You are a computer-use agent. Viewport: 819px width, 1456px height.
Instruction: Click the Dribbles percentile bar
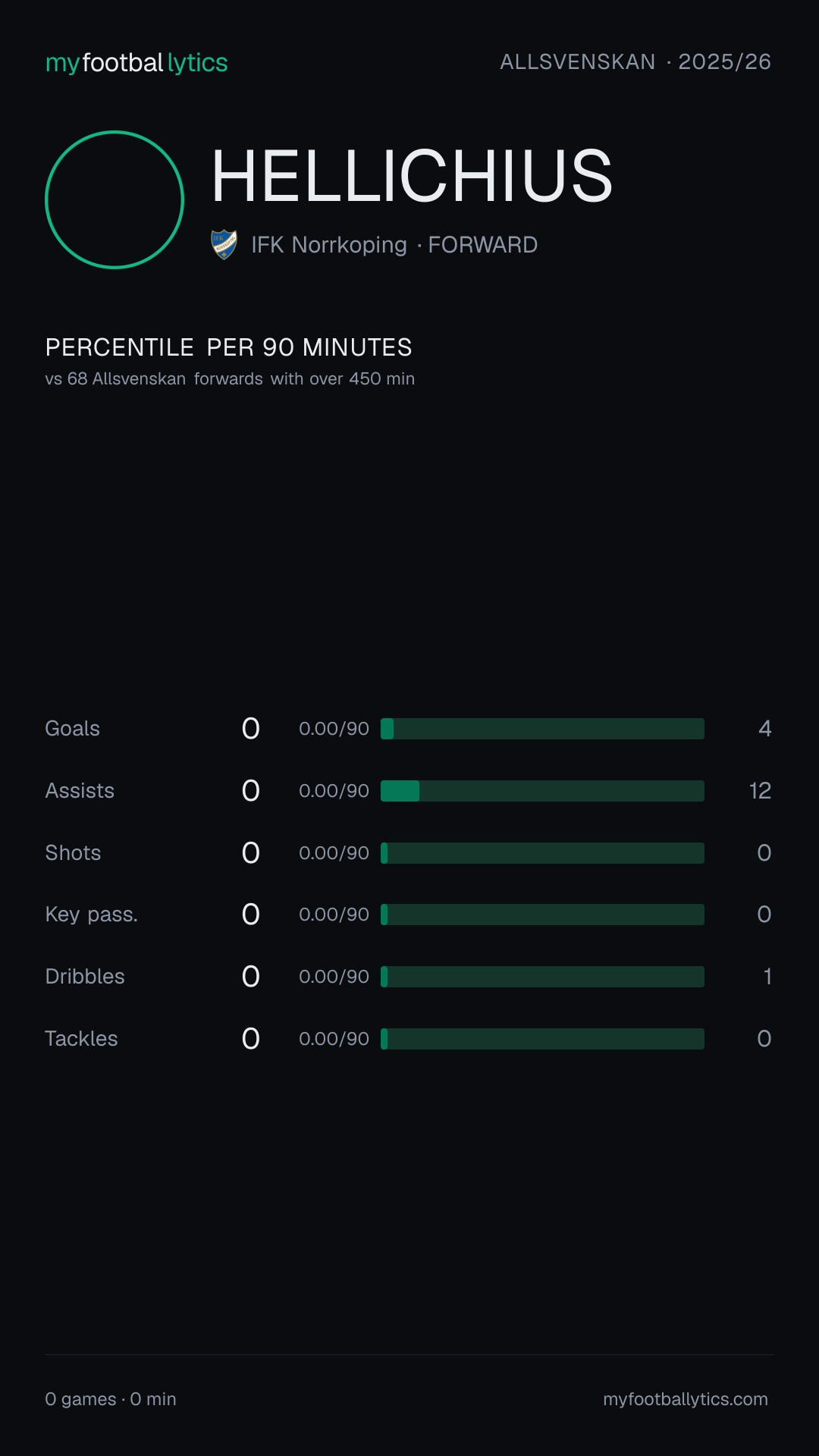(x=542, y=977)
